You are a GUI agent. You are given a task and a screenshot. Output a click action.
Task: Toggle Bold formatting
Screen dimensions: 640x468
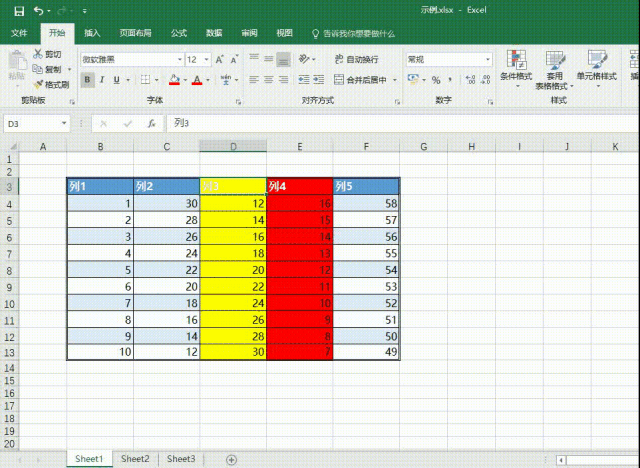point(88,80)
